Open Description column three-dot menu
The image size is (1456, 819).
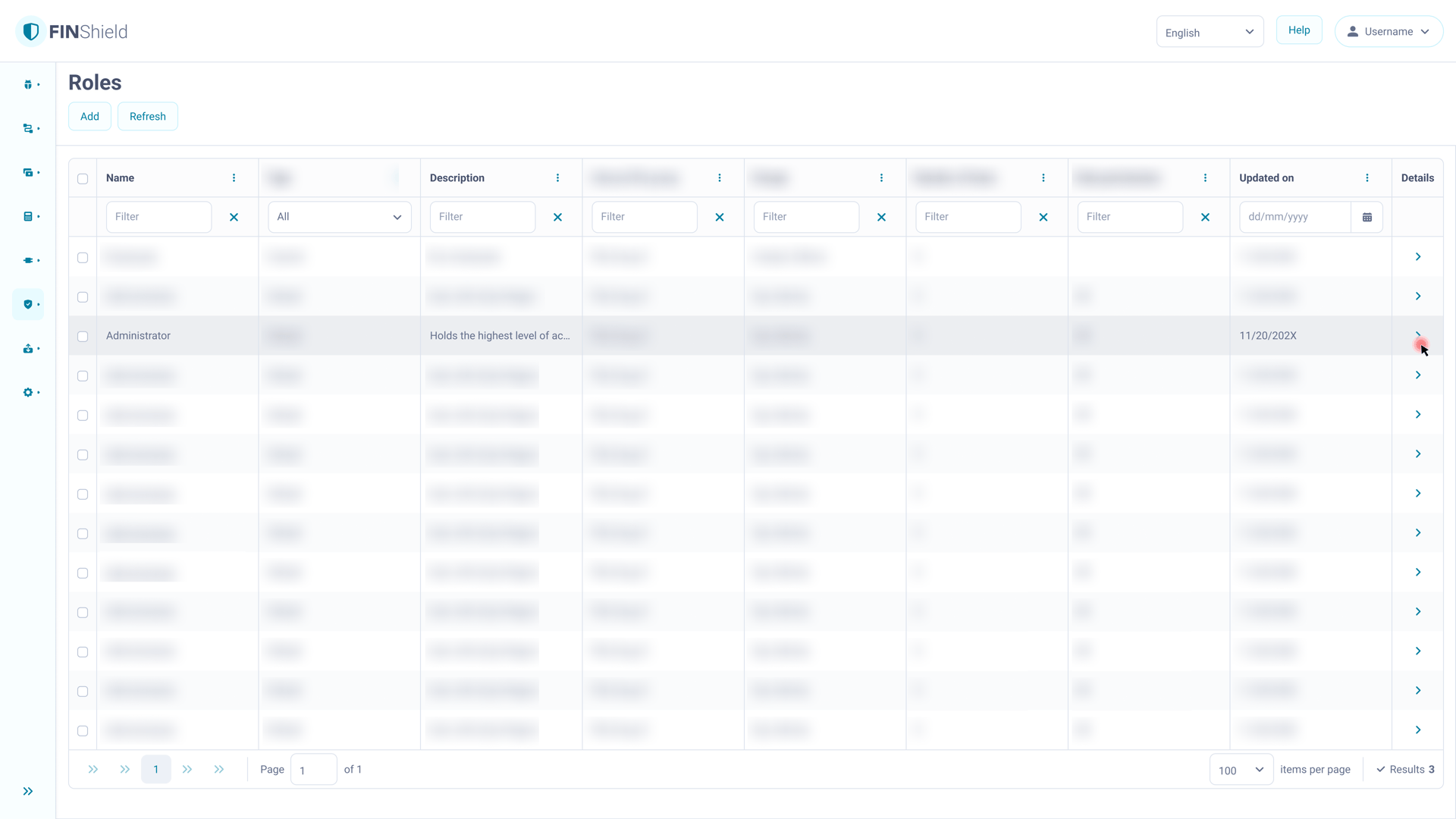(557, 178)
